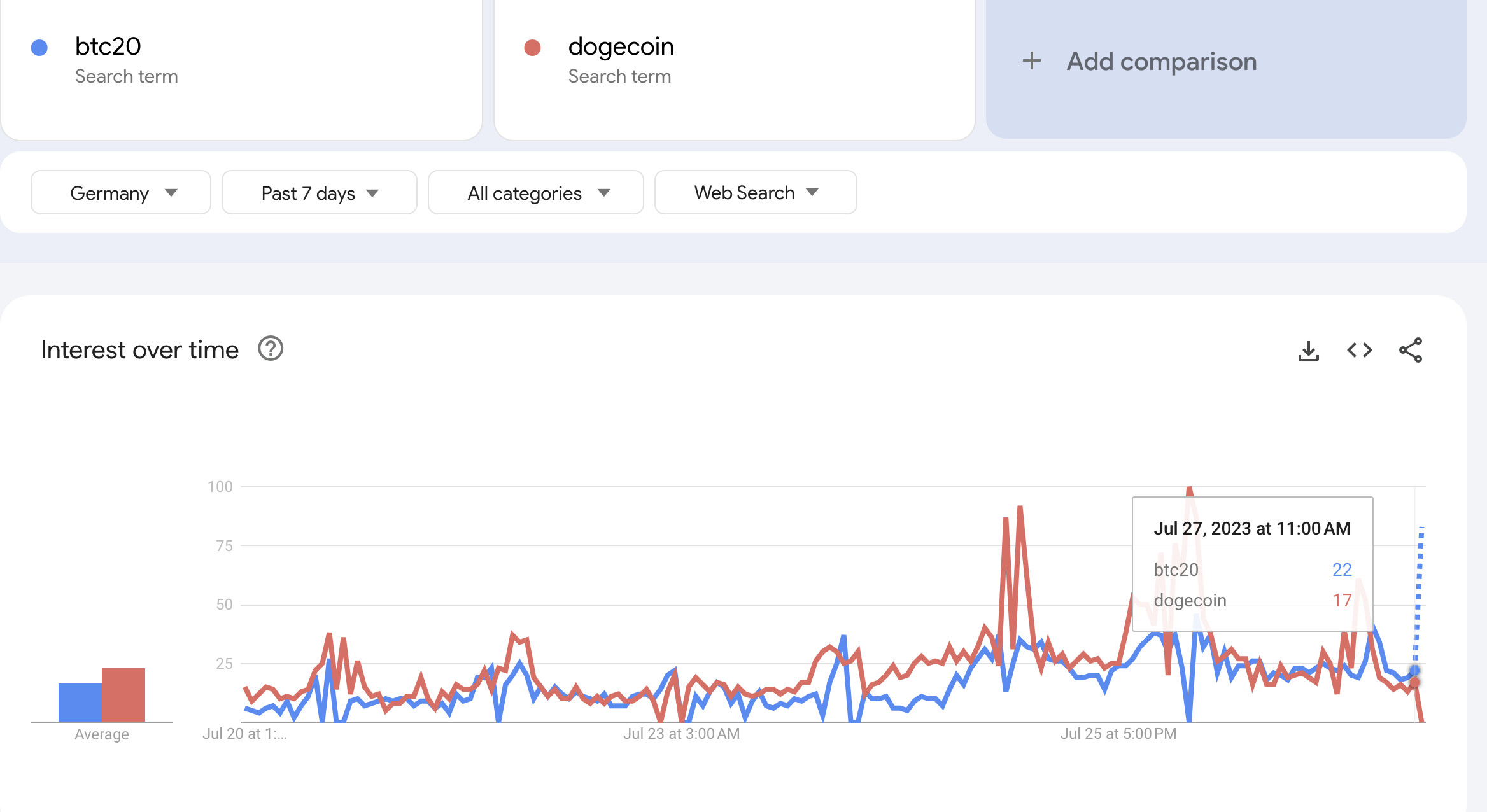Open the help tooltip next to Interest over time
Viewport: 1487px width, 812px height.
270,349
